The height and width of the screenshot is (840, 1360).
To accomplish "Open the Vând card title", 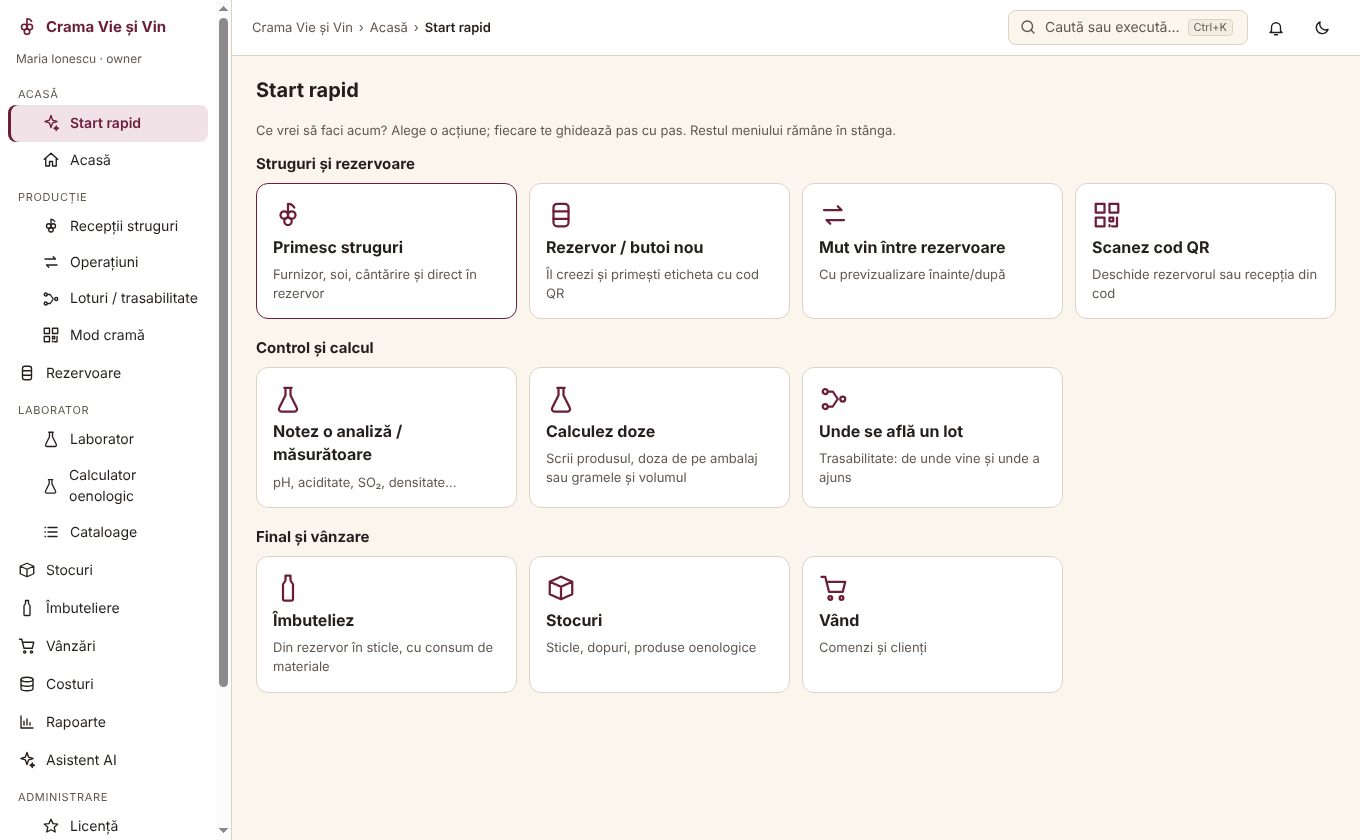I will 839,620.
